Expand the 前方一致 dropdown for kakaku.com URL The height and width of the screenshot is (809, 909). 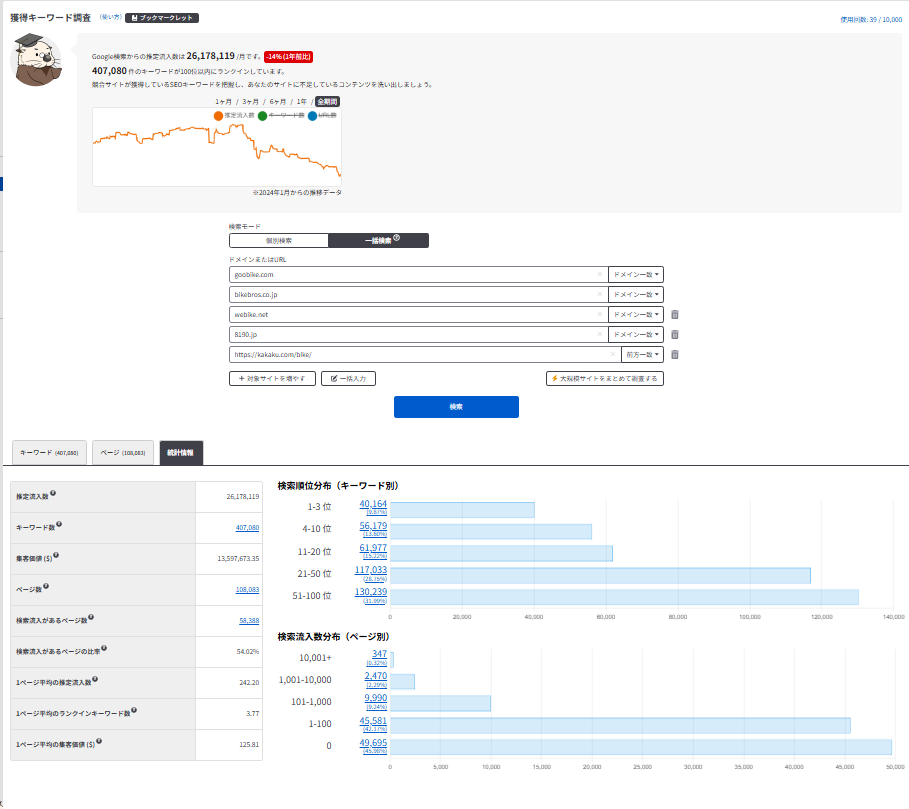tap(642, 354)
